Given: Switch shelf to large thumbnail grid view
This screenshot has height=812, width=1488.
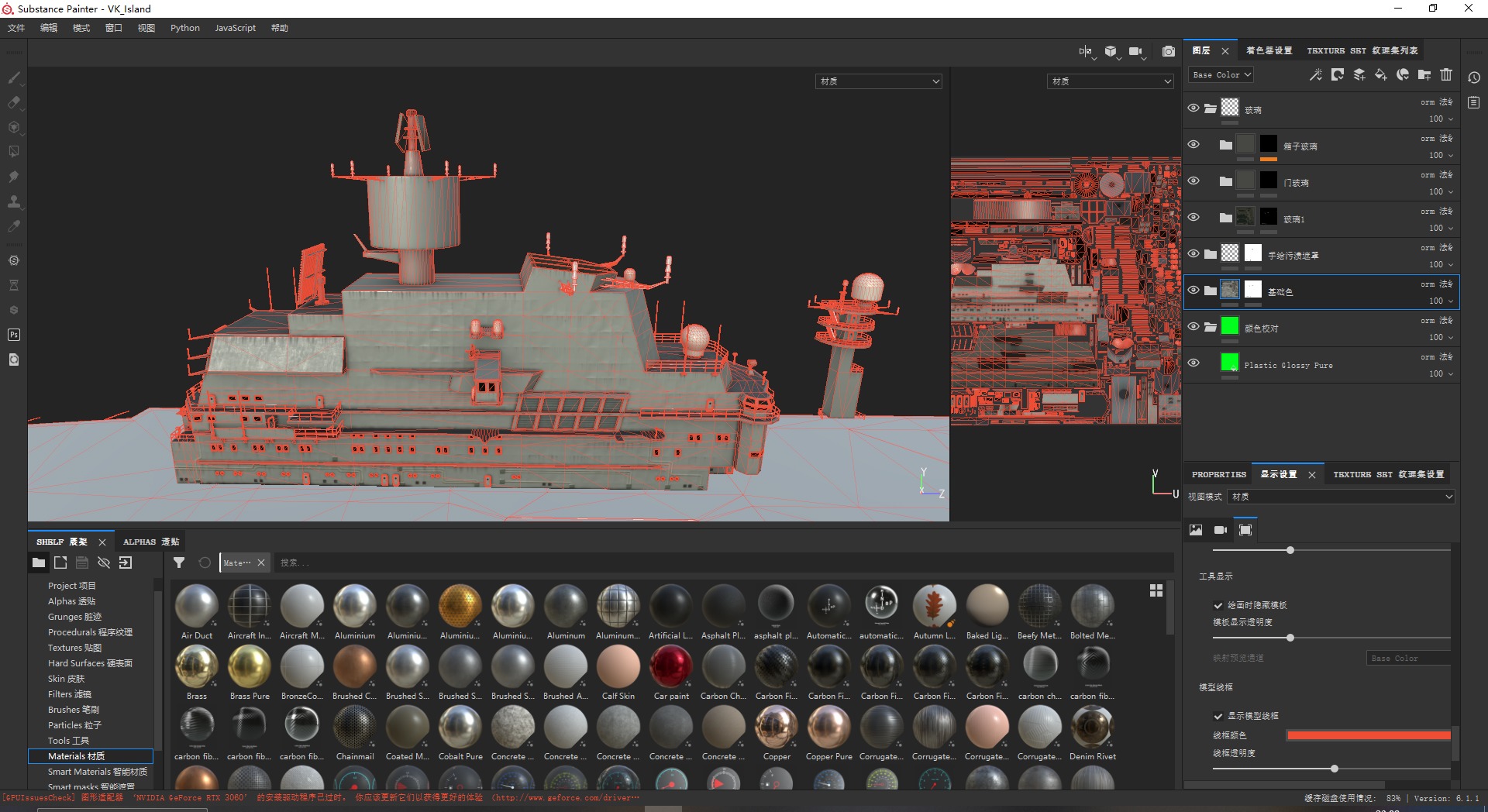Looking at the screenshot, I should tap(1156, 590).
